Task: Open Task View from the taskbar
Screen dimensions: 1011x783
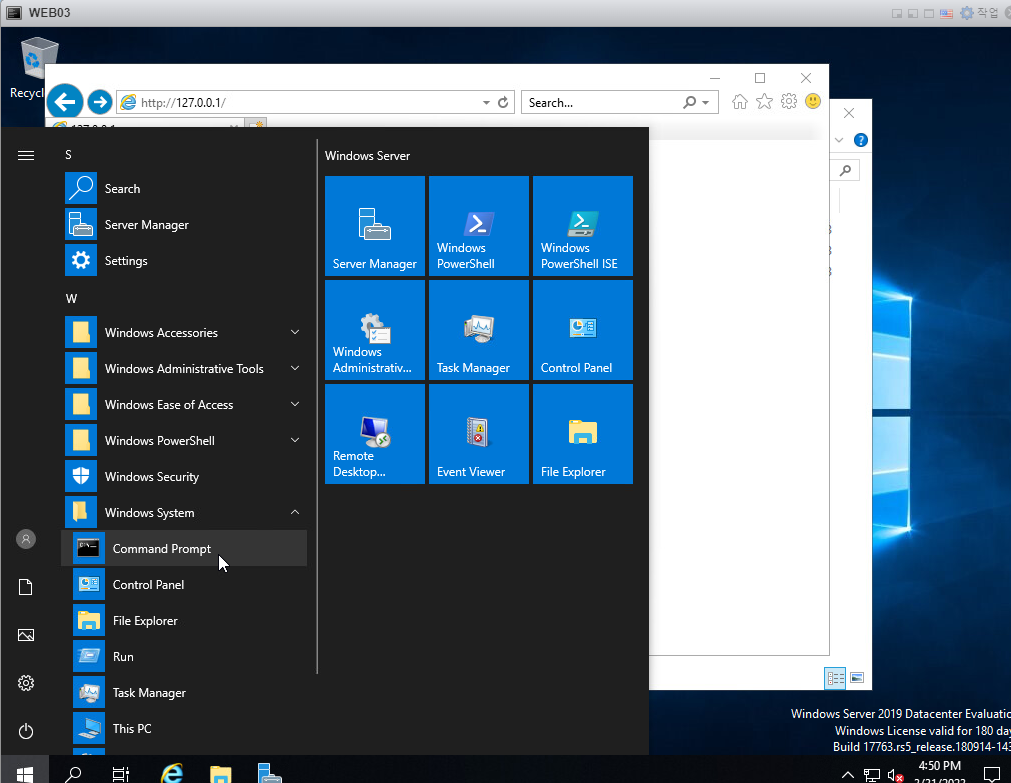Action: pyautogui.click(x=121, y=773)
